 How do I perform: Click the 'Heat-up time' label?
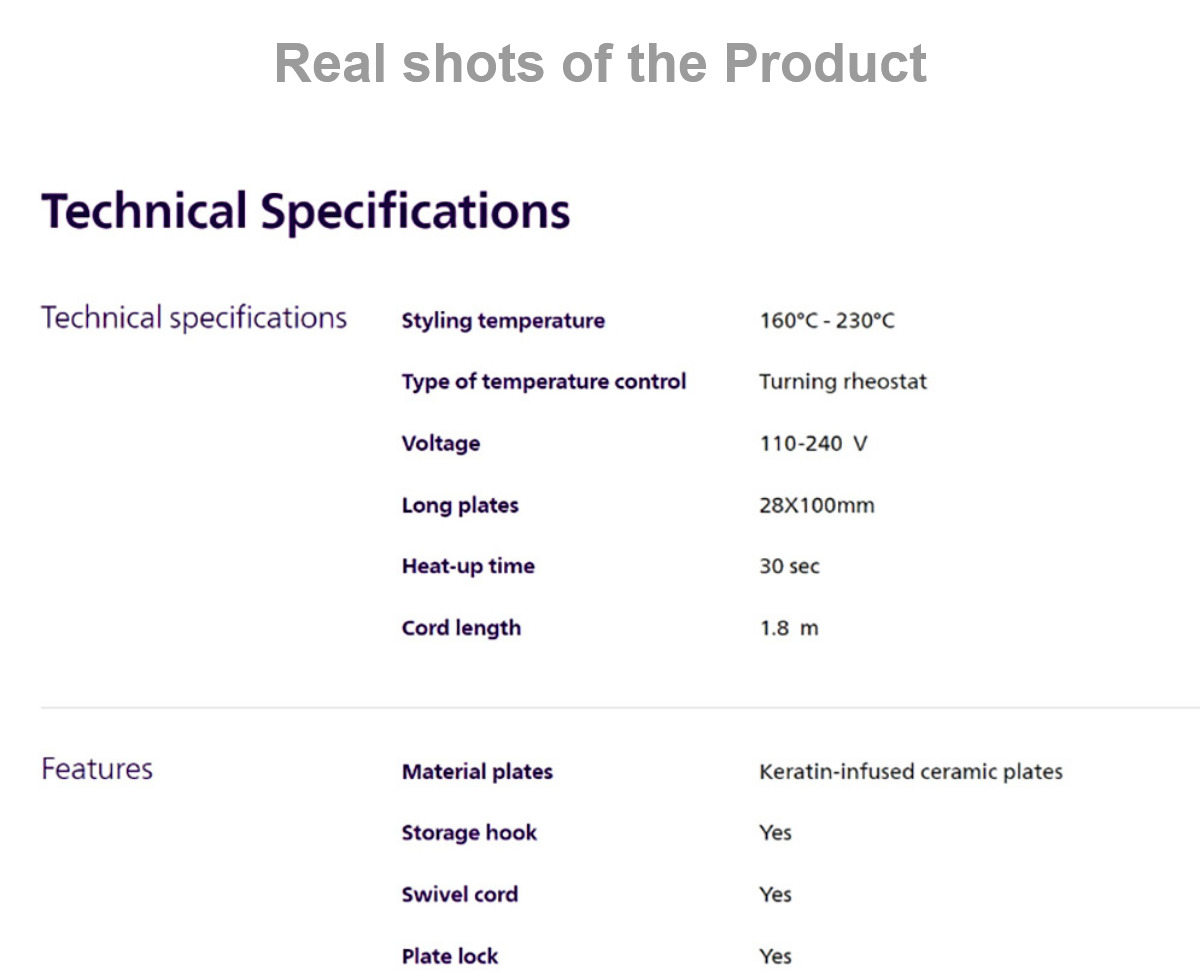pos(468,566)
